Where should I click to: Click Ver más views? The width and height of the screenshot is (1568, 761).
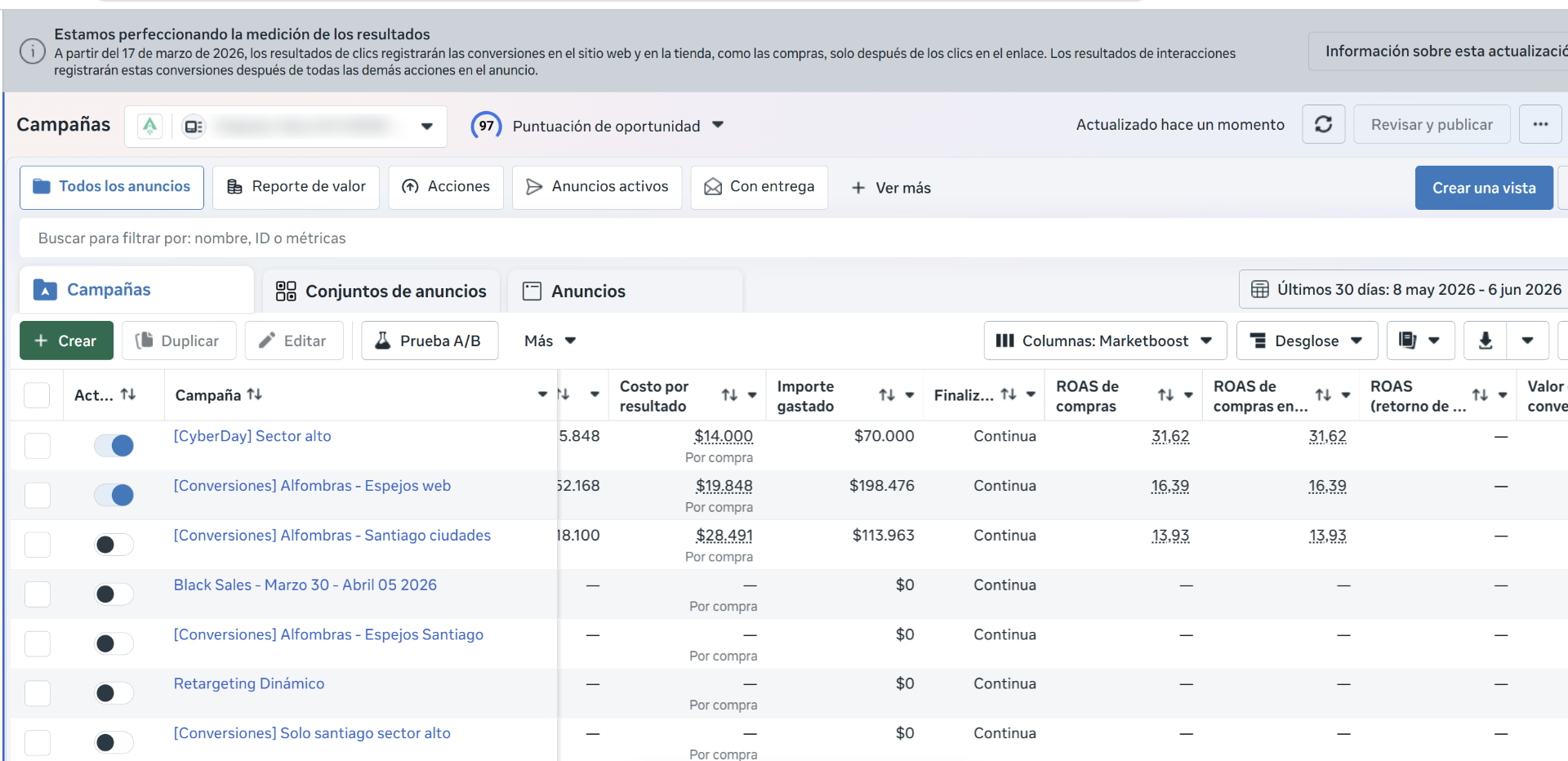tap(891, 188)
